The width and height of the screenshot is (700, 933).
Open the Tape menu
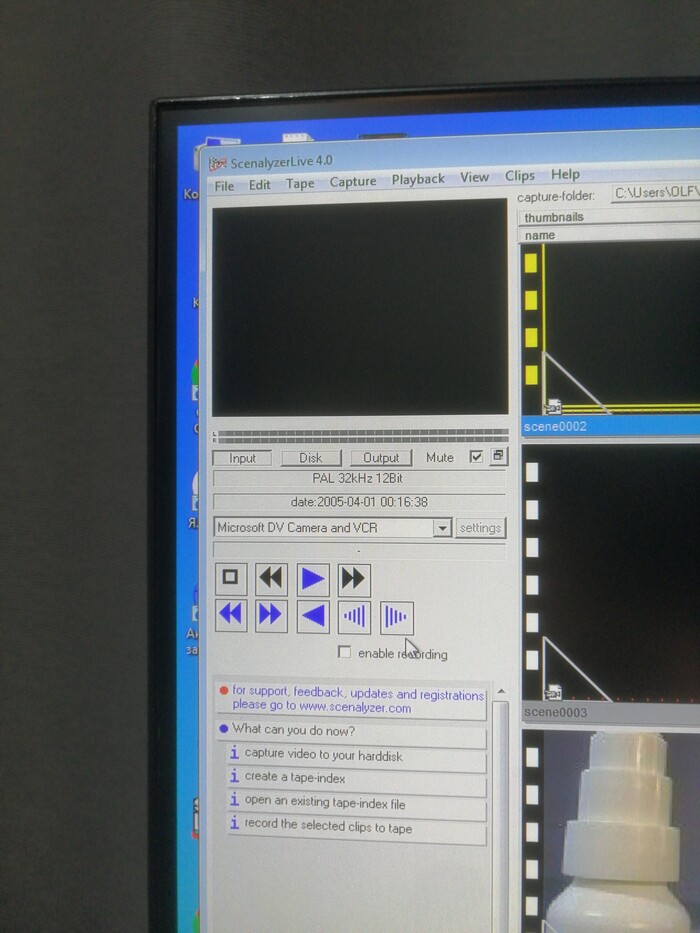click(x=300, y=183)
